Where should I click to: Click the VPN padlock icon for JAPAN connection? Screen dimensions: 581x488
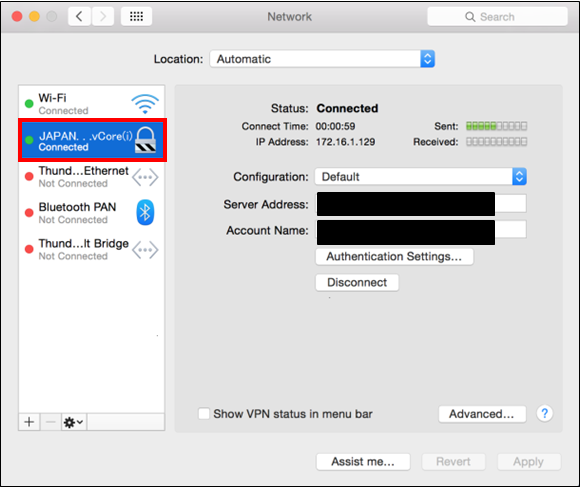pyautogui.click(x=145, y=140)
